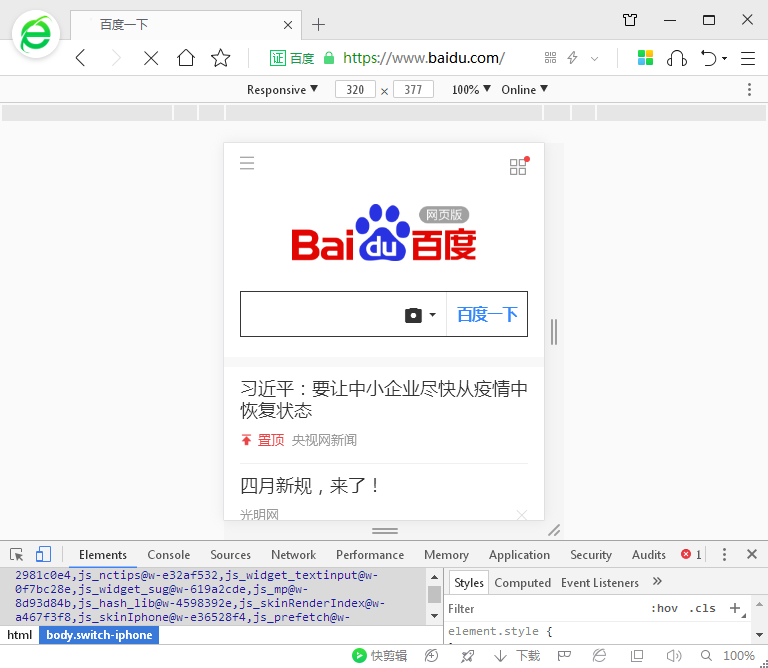Open news item 四月新规，来了！

tap(310, 486)
